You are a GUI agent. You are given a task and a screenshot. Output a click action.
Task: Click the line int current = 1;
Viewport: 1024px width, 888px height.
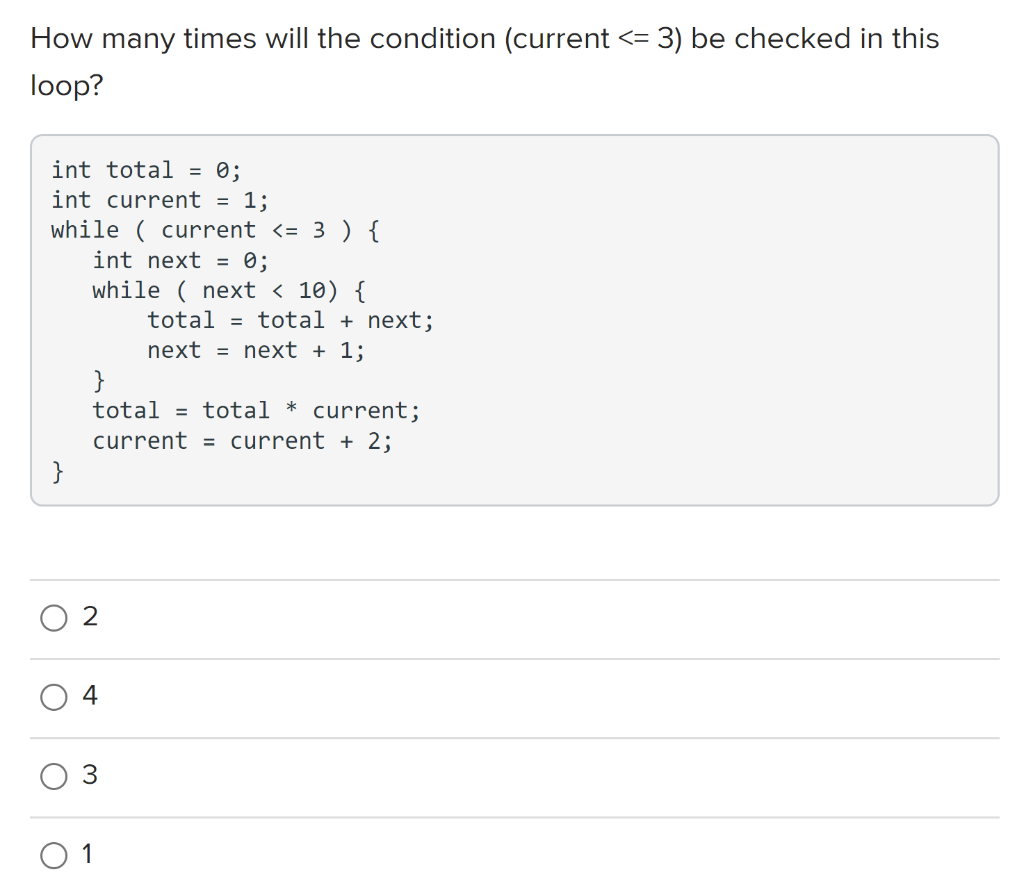tap(158, 200)
